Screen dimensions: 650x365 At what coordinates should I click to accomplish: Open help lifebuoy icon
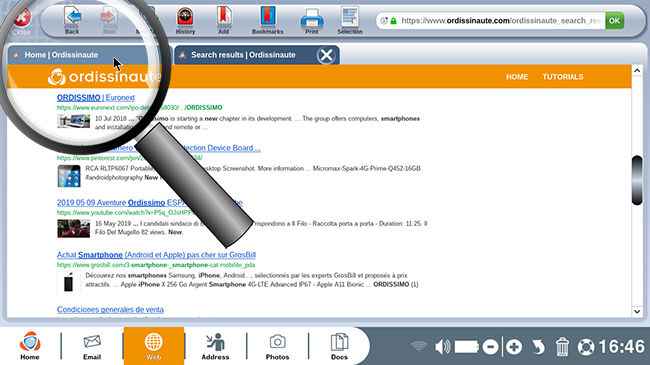pyautogui.click(x=586, y=347)
